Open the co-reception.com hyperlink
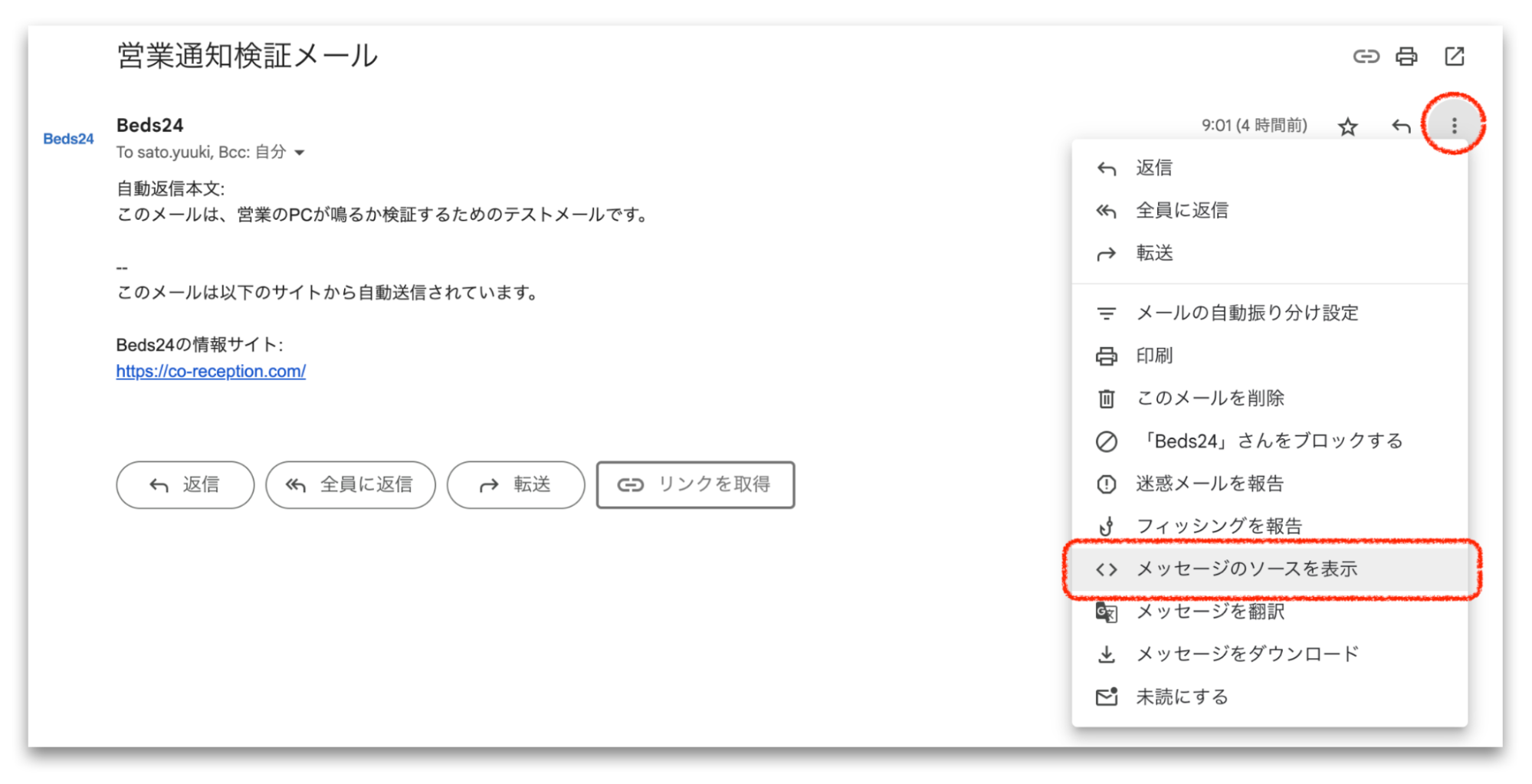This screenshot has width=1532, height=784. [211, 372]
